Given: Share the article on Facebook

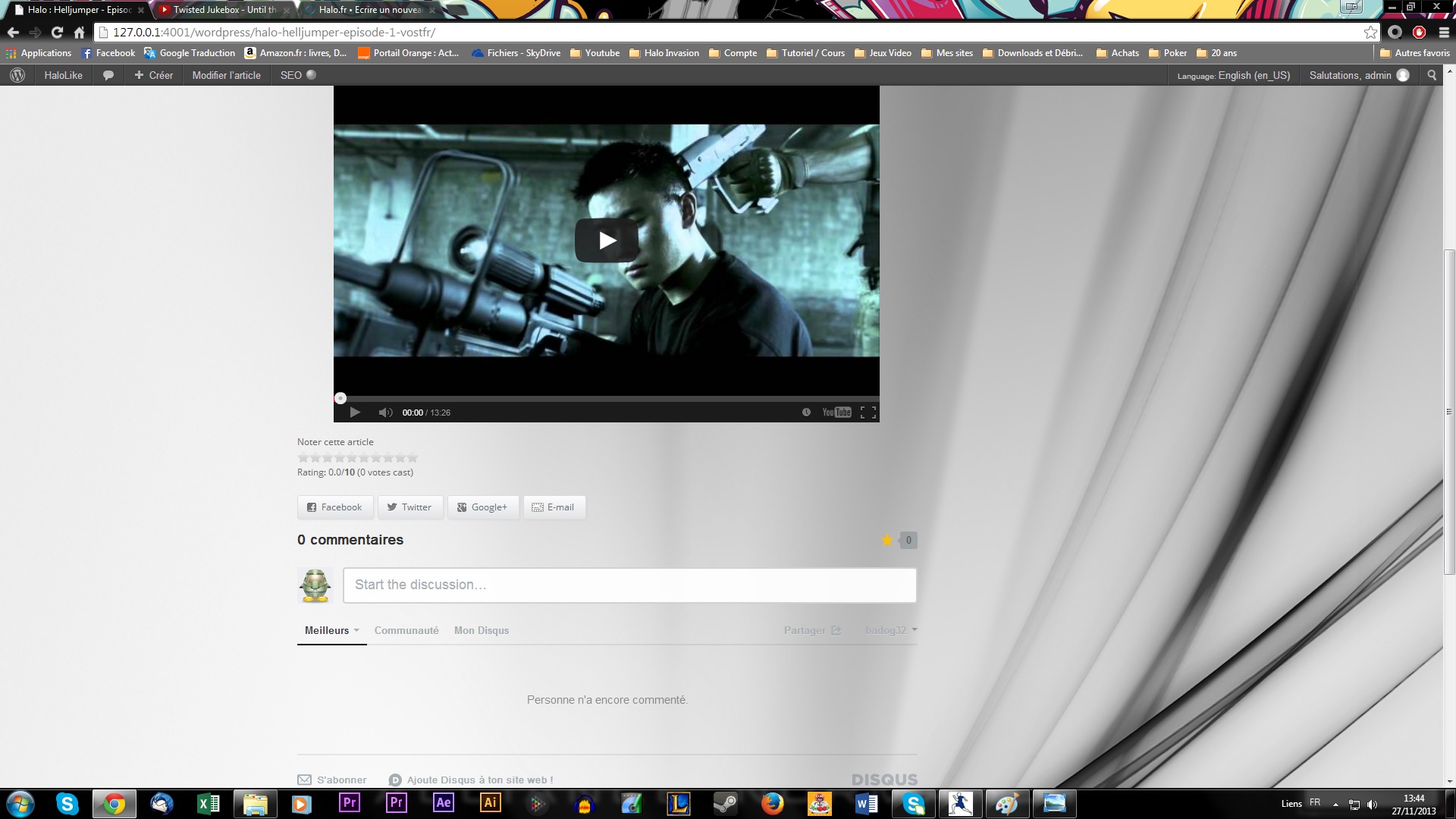Looking at the screenshot, I should point(335,507).
